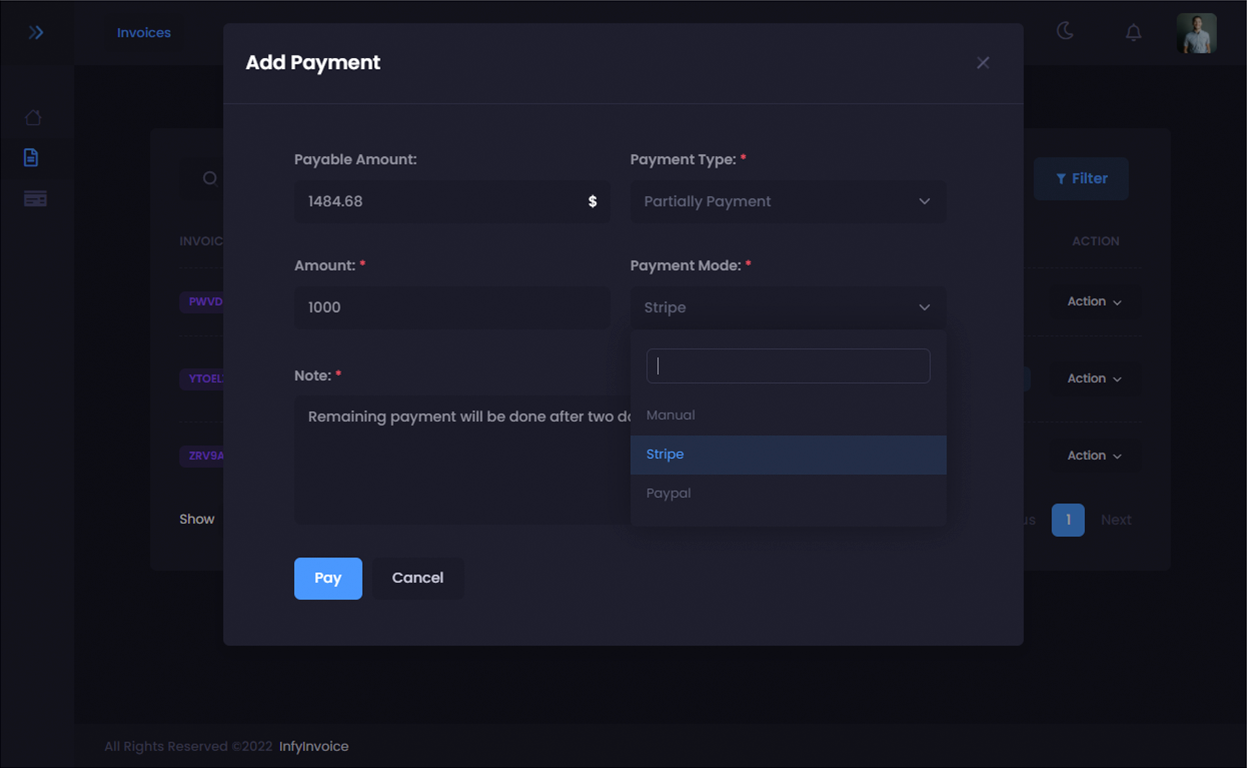Toggle dark mode with the moon icon
The height and width of the screenshot is (768, 1247).
point(1065,32)
